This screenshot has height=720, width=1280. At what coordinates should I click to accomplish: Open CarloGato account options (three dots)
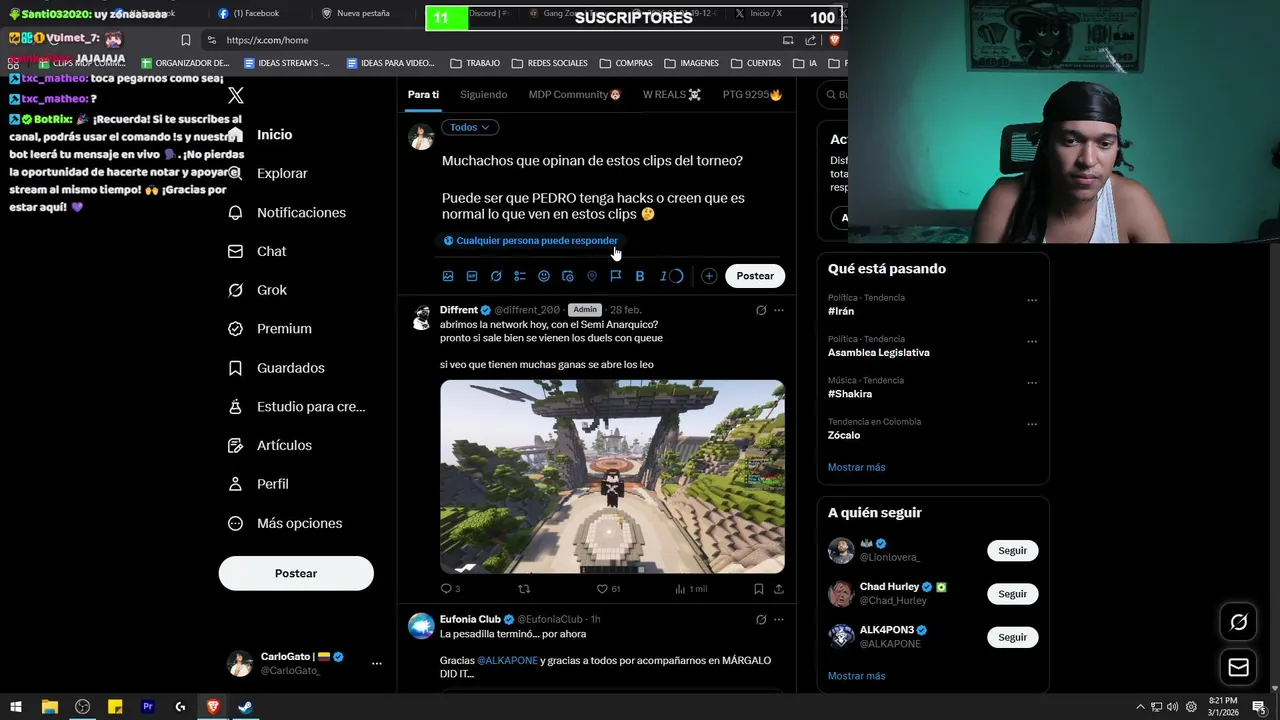pos(377,663)
